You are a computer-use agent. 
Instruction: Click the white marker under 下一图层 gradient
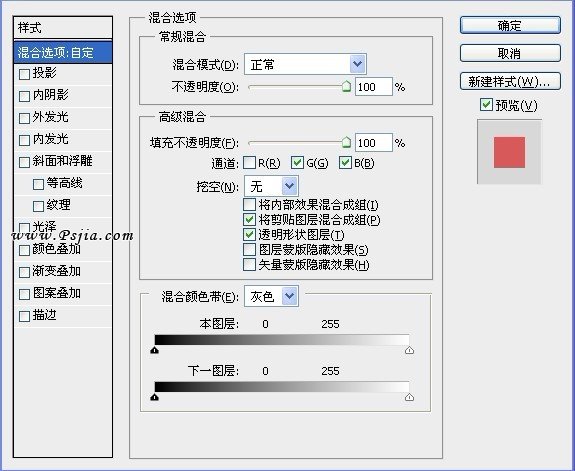pyautogui.click(x=410, y=397)
